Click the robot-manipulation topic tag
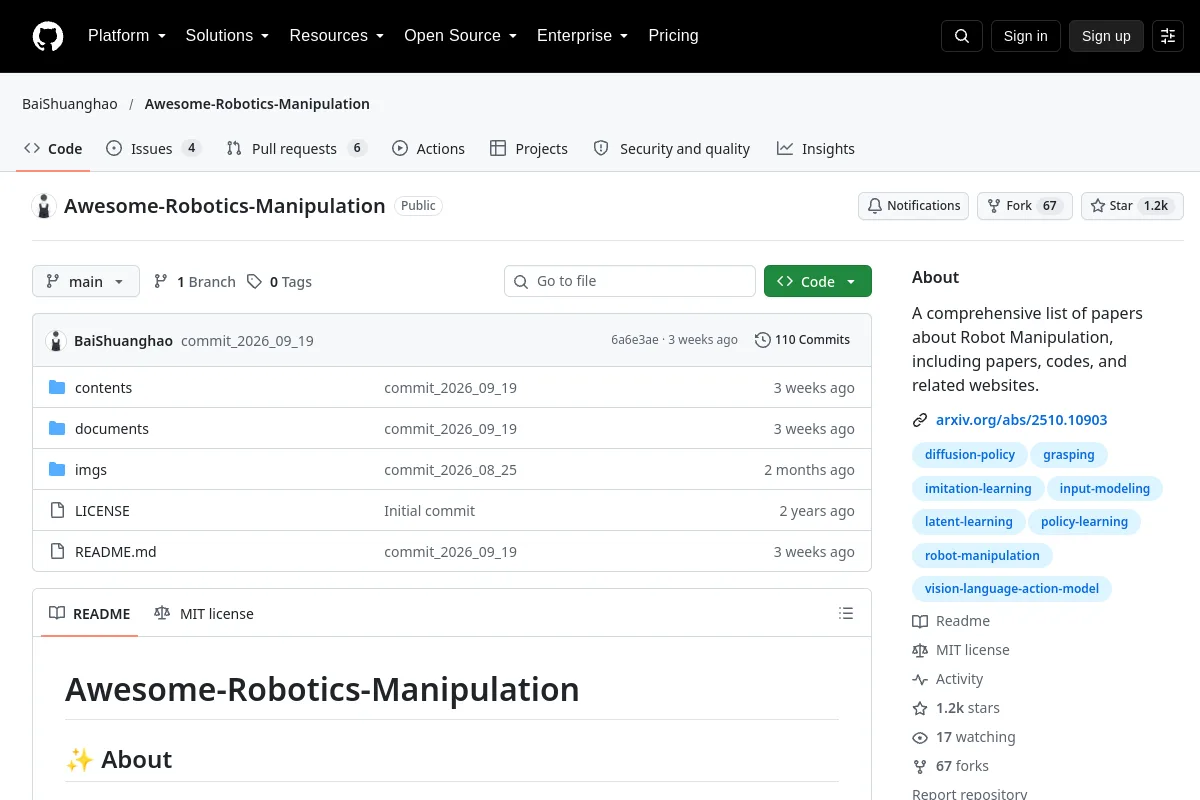This screenshot has width=1200, height=800. click(x=982, y=556)
